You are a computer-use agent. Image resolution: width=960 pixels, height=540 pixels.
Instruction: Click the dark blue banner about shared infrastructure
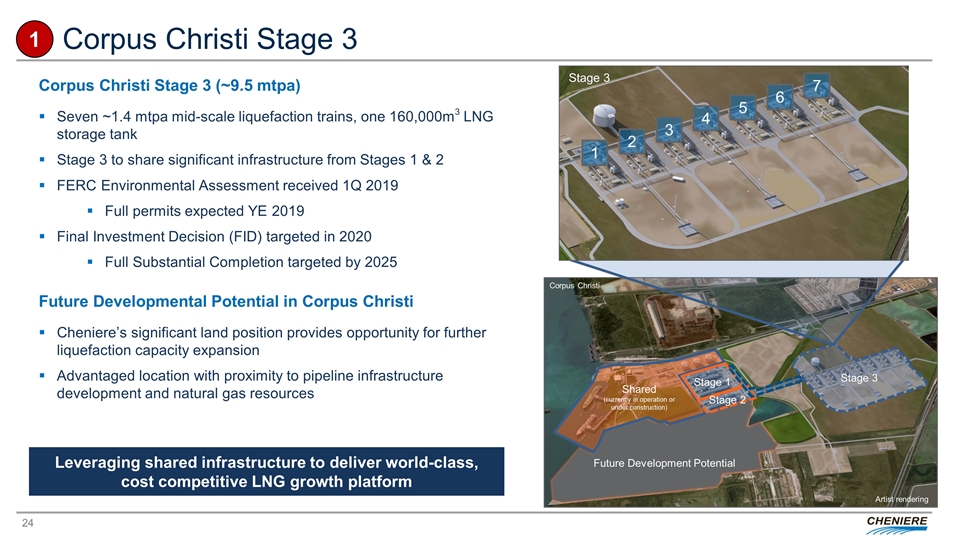coord(266,472)
